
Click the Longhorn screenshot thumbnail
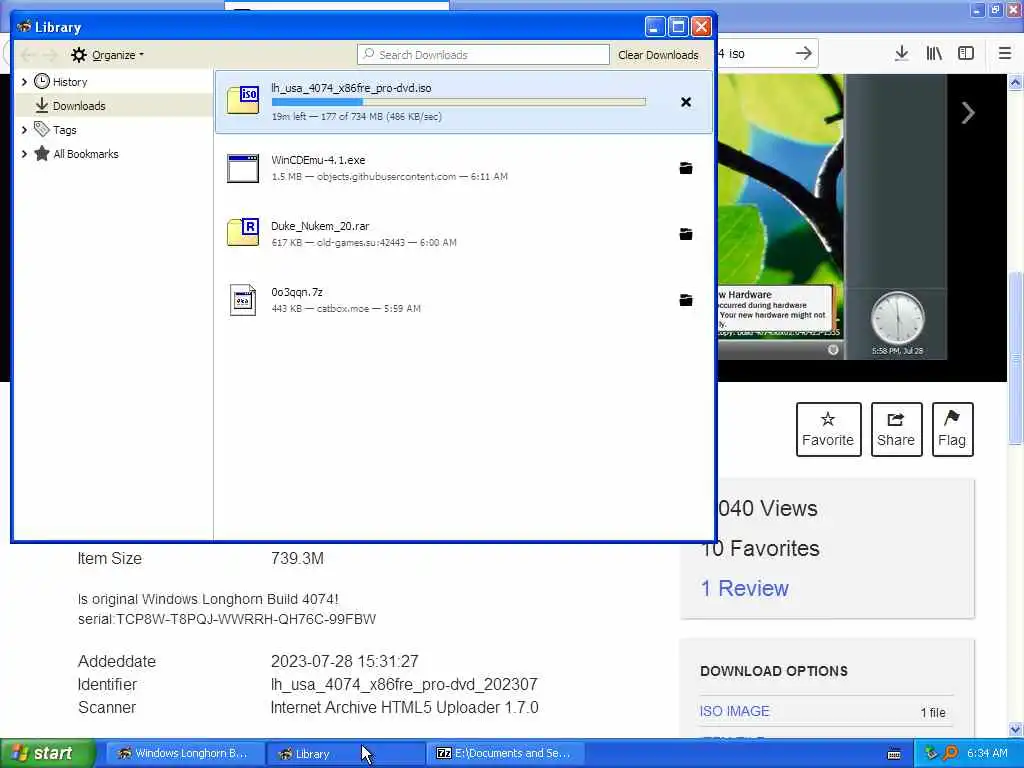pyautogui.click(x=832, y=216)
